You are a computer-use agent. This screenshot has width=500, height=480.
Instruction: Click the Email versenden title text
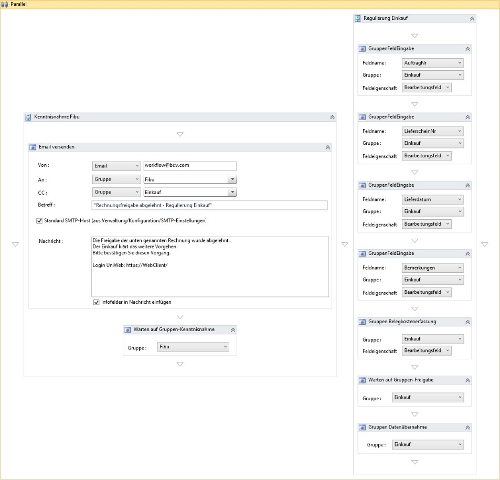tap(56, 147)
